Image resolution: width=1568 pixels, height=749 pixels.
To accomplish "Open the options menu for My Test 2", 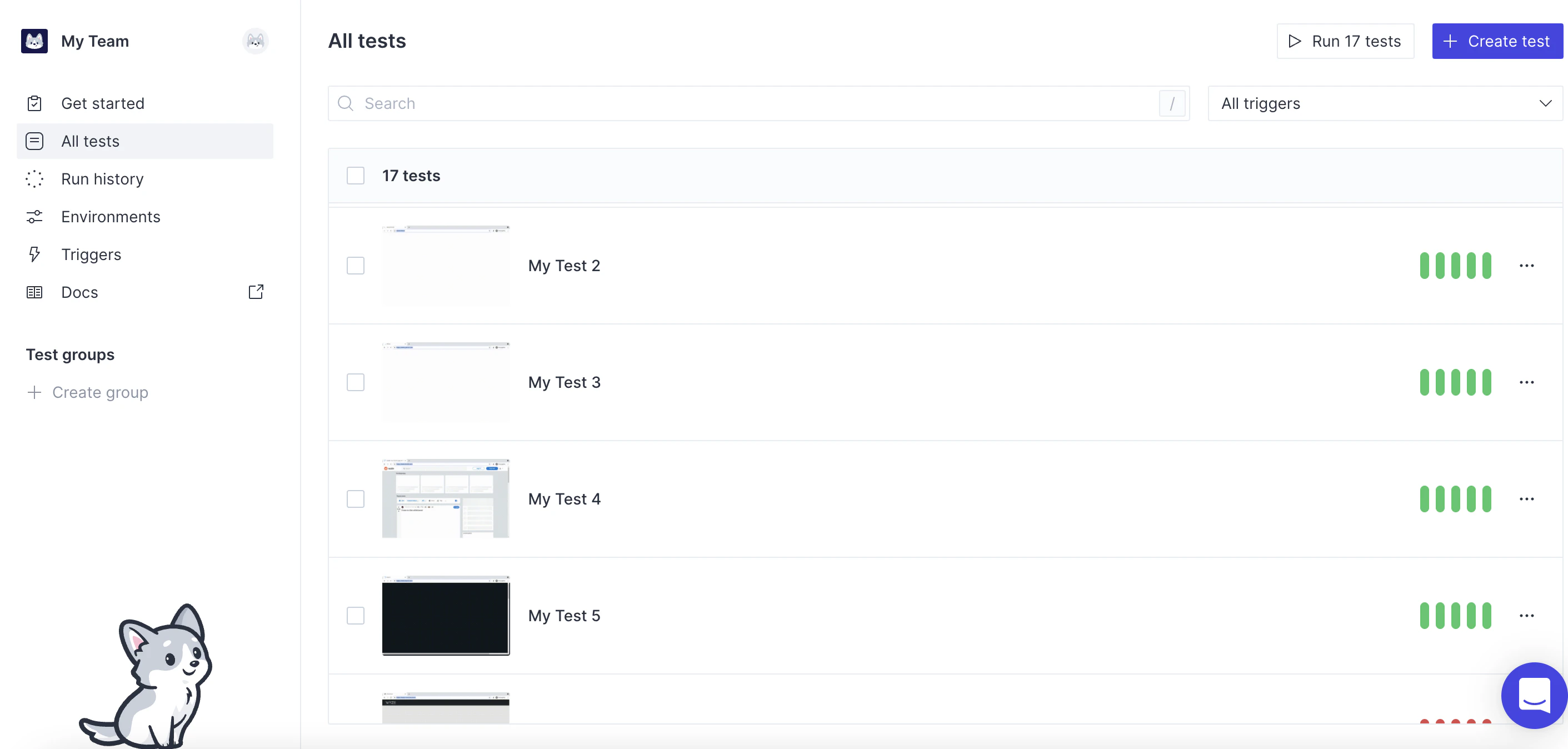I will (1527, 266).
